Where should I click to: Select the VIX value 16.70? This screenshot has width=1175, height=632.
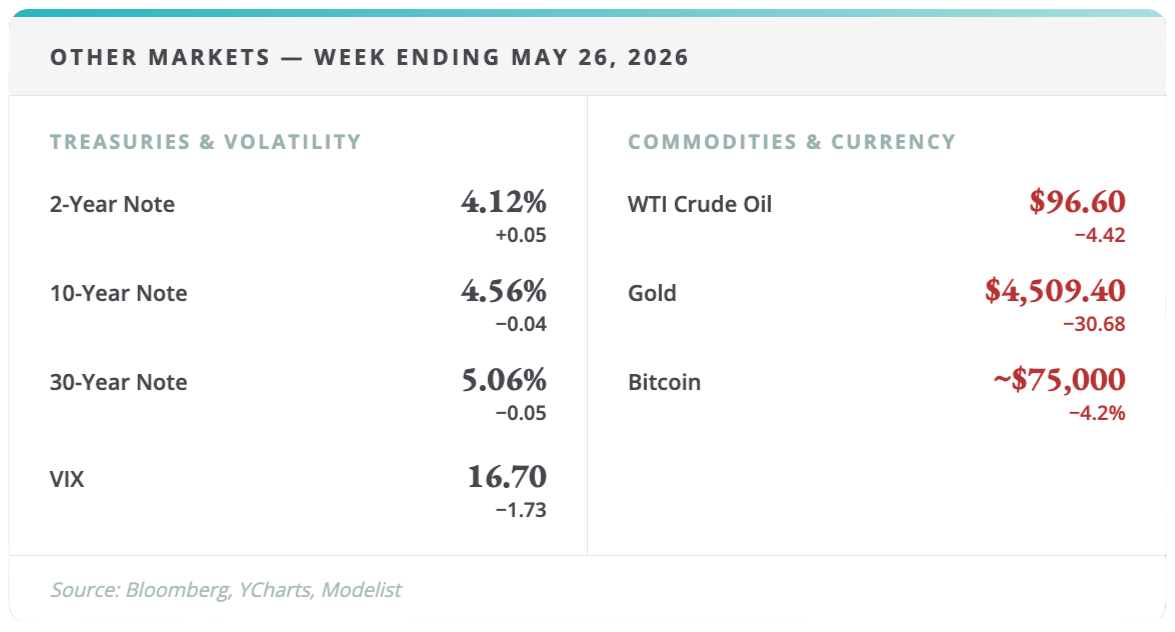[x=507, y=477]
